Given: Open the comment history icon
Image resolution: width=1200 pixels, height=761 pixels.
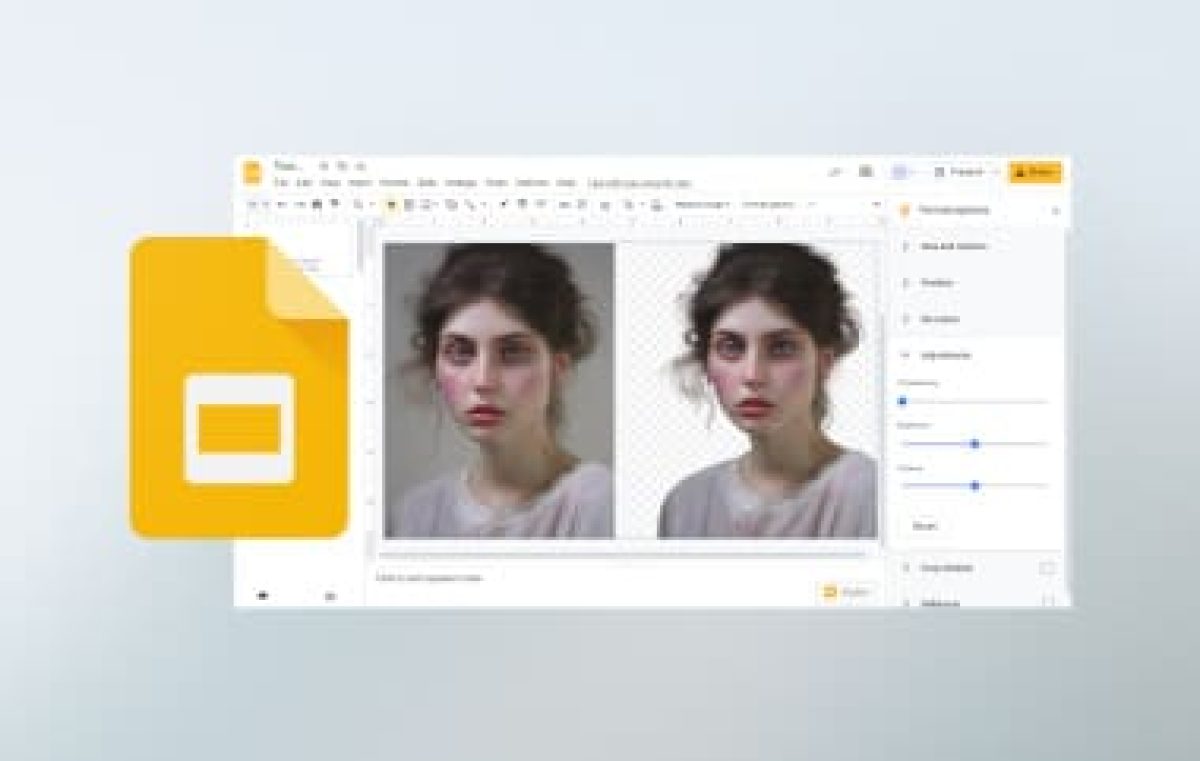Looking at the screenshot, I should [x=866, y=172].
